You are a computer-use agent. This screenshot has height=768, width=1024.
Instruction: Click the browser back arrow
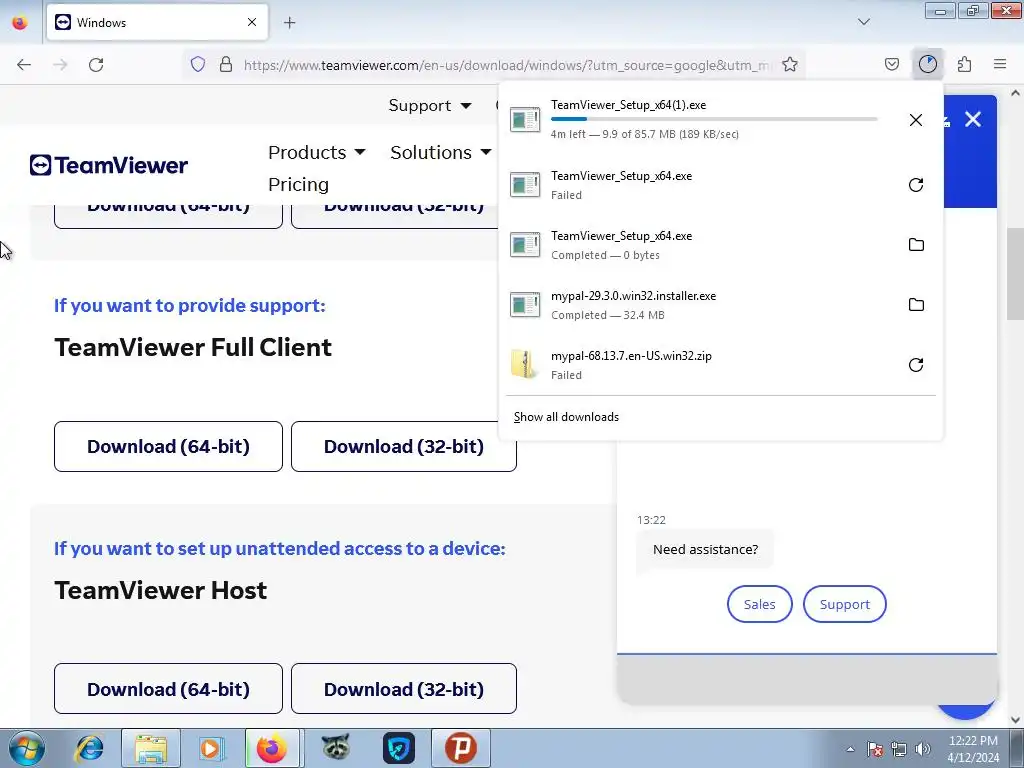(24, 65)
